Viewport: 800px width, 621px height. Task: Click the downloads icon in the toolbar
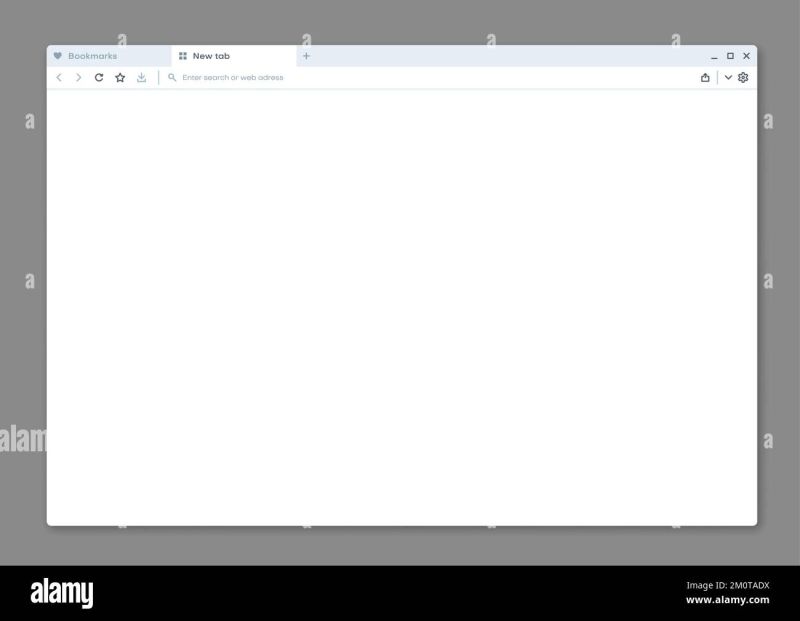pyautogui.click(x=141, y=77)
